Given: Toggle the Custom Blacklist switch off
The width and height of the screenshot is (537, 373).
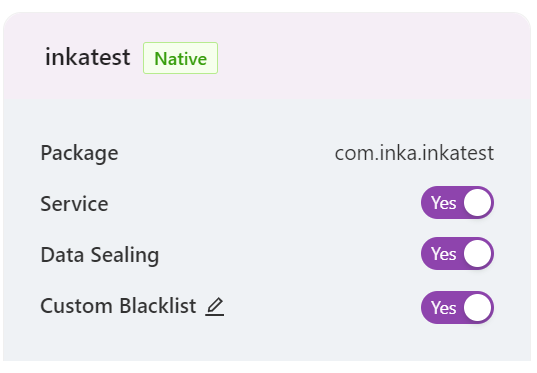Looking at the screenshot, I should [457, 308].
